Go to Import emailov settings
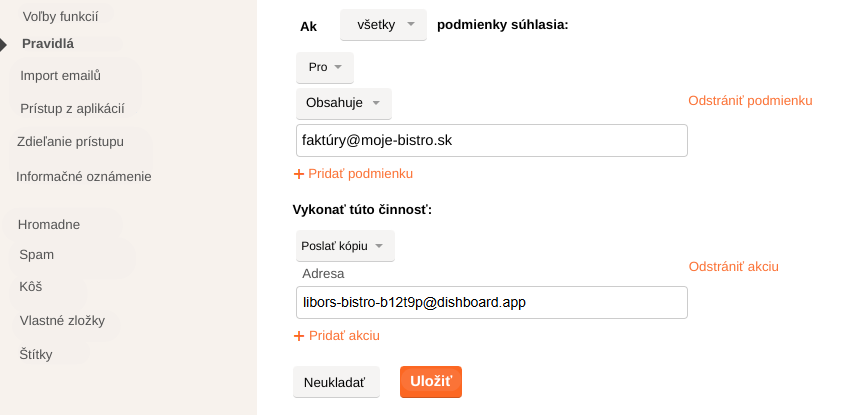844x415 pixels. click(x=60, y=75)
